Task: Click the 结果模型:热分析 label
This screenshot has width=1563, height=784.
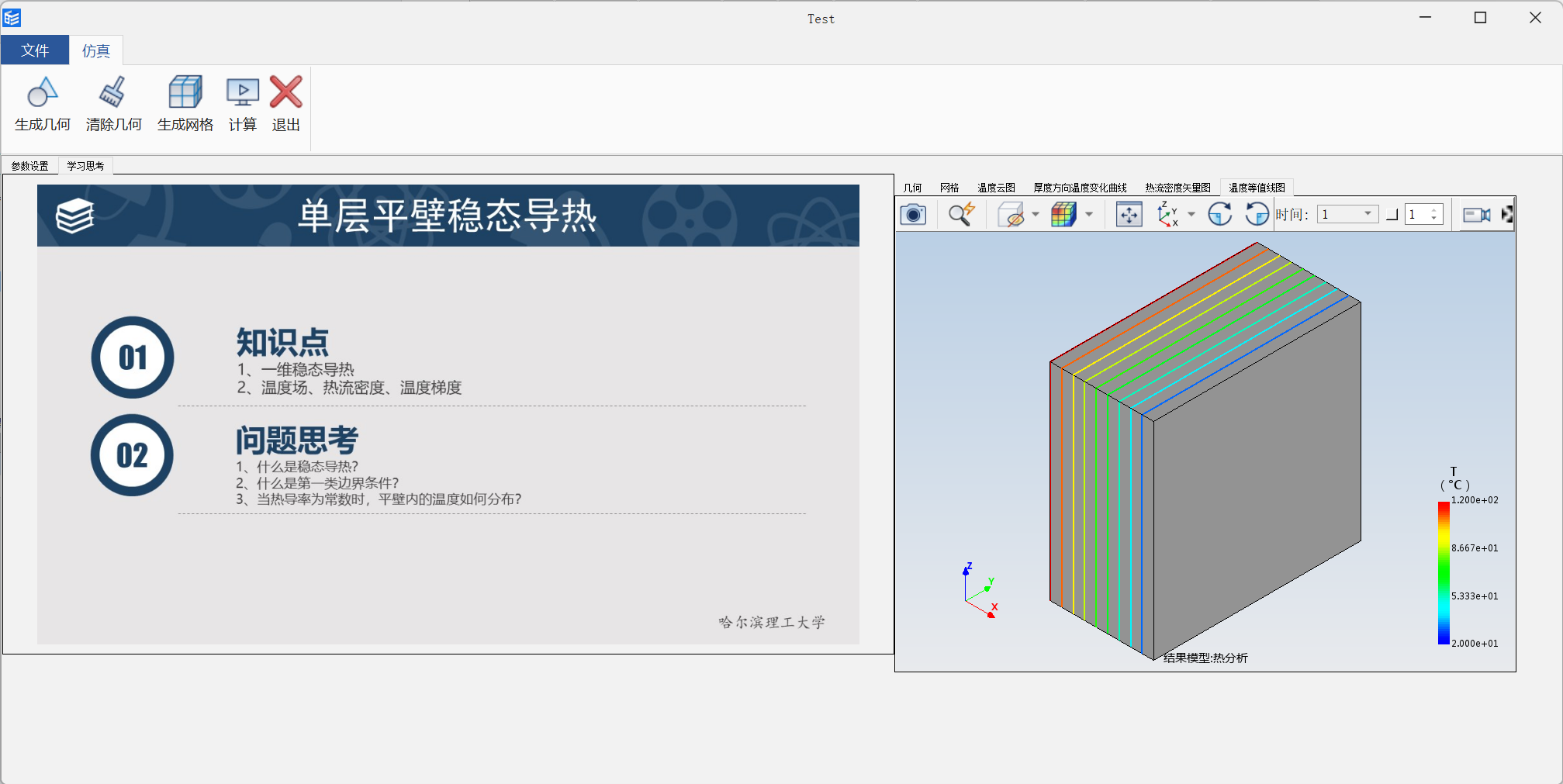Action: coord(1205,658)
